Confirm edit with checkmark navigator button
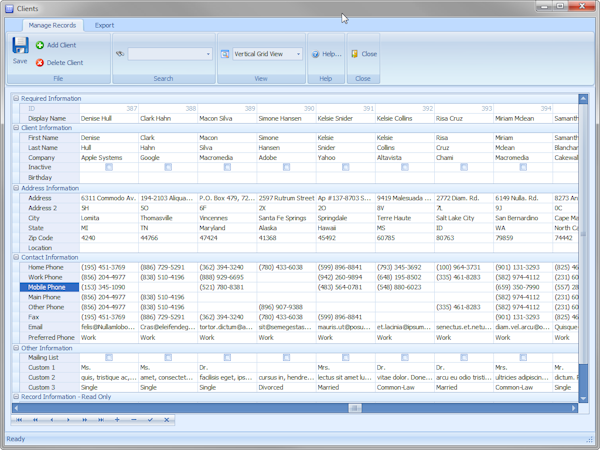The width and height of the screenshot is (600, 450). pos(150,420)
